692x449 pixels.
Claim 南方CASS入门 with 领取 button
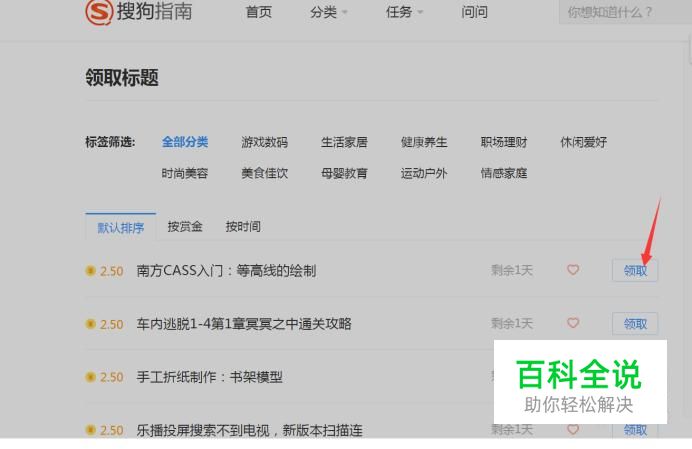click(x=635, y=270)
